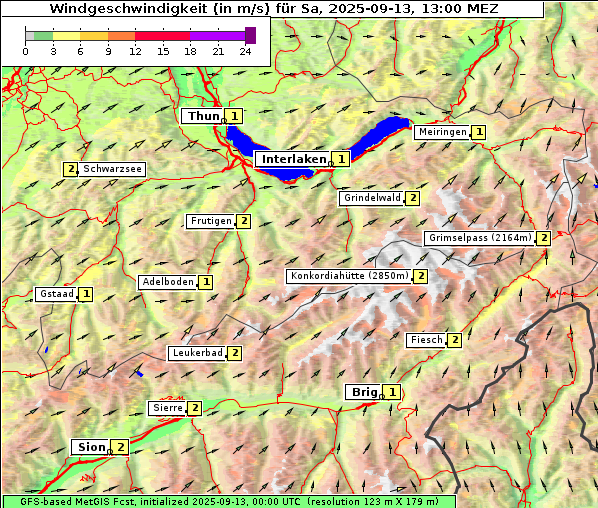Select the Meiringen location label
Viewport: 598px width, 508px height.
(x=442, y=132)
